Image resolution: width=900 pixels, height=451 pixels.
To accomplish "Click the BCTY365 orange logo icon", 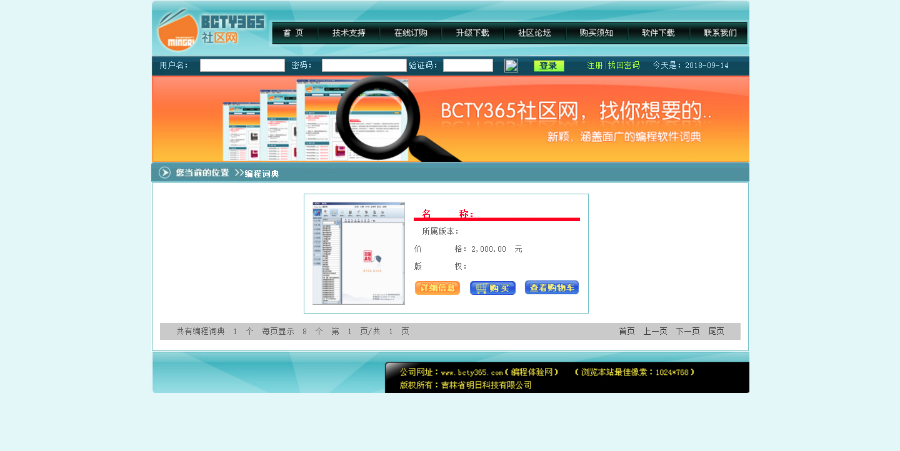I will (x=177, y=30).
